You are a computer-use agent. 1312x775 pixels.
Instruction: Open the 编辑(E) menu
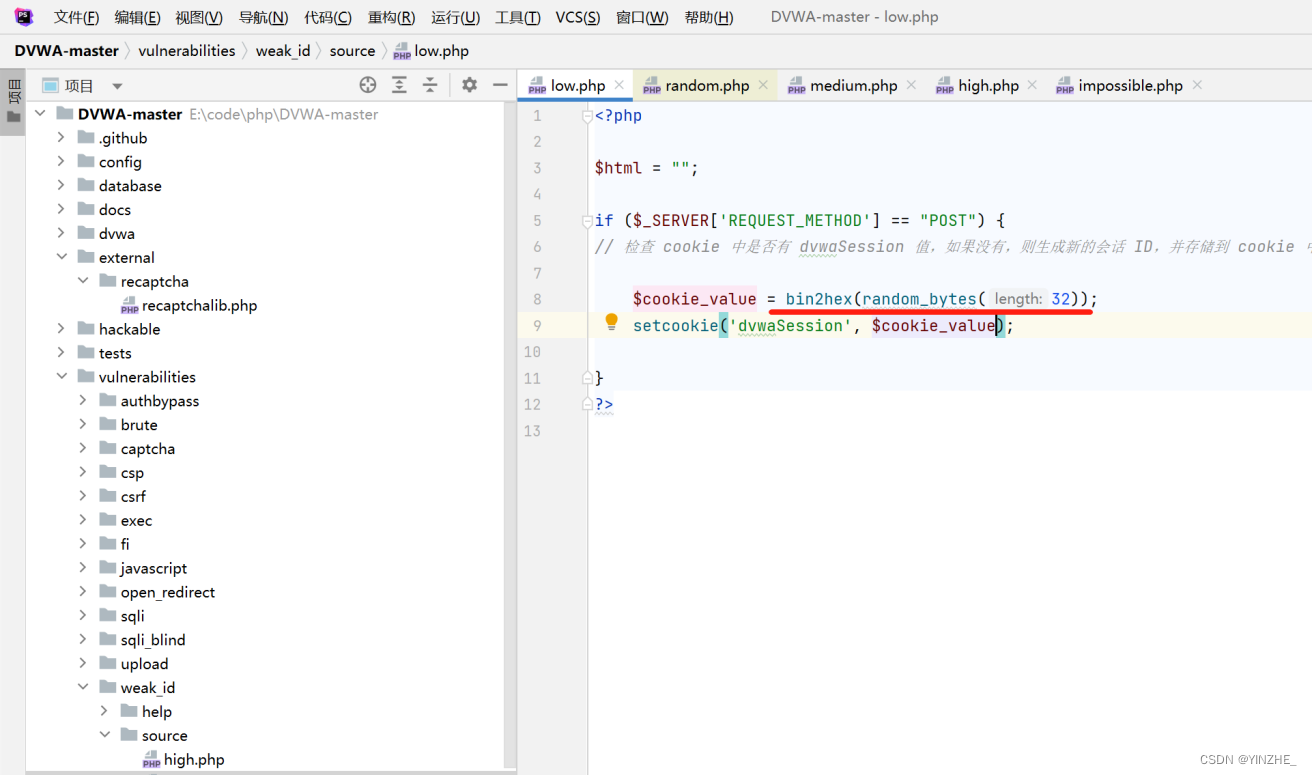[x=138, y=17]
